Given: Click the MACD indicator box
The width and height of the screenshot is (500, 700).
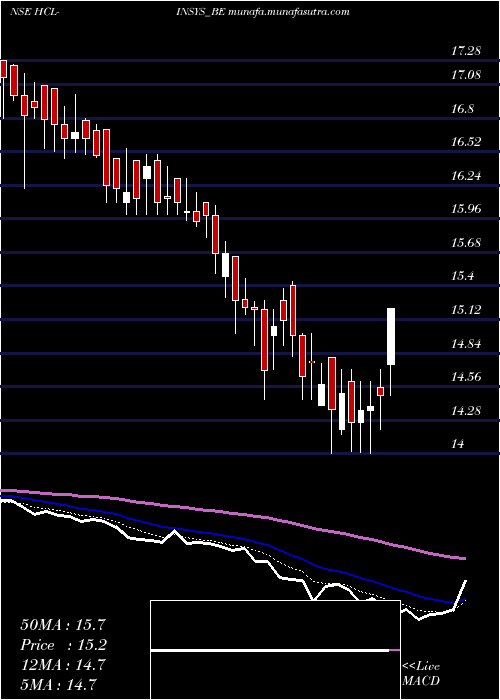Looking at the screenshot, I should click(275, 650).
